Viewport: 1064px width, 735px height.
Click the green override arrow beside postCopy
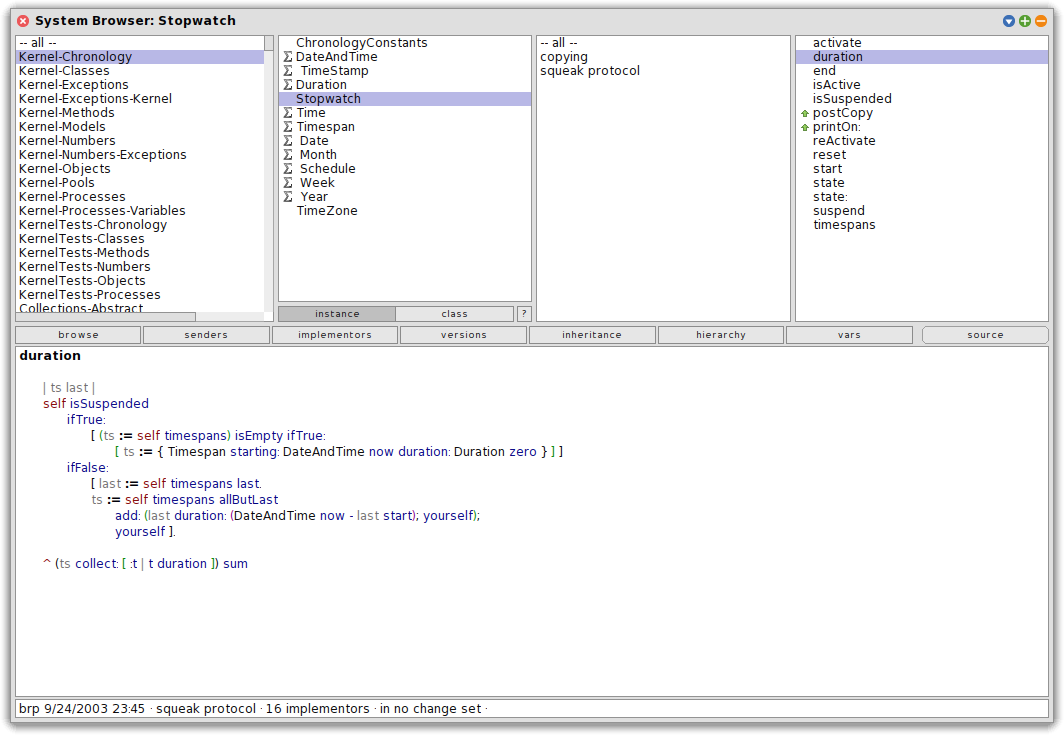tap(804, 113)
